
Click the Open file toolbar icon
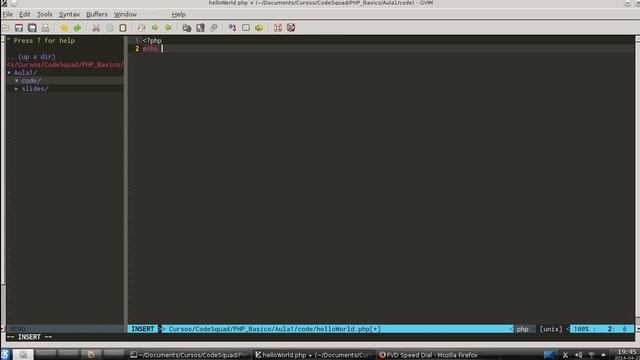tap(6, 28)
